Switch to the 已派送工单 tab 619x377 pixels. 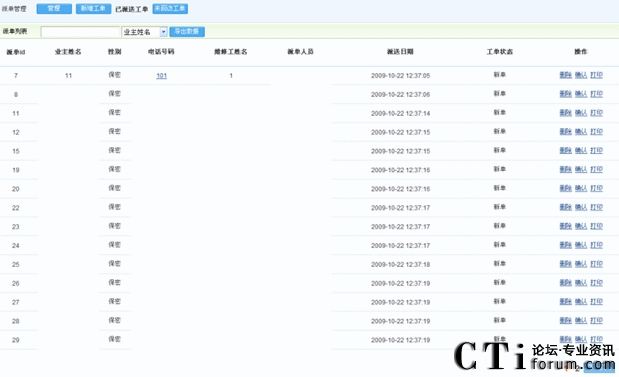(131, 9)
